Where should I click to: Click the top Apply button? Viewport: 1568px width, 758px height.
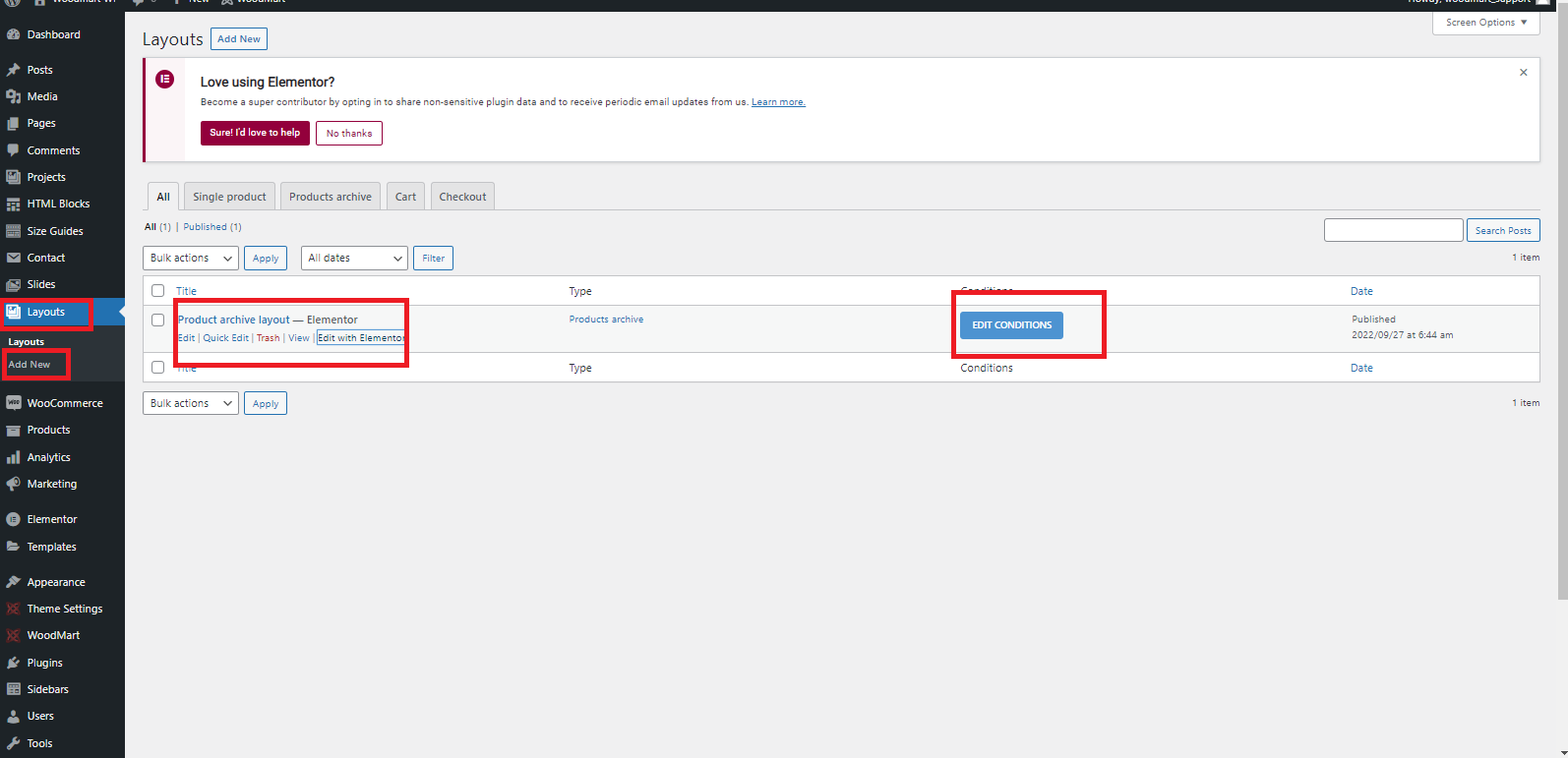(266, 258)
